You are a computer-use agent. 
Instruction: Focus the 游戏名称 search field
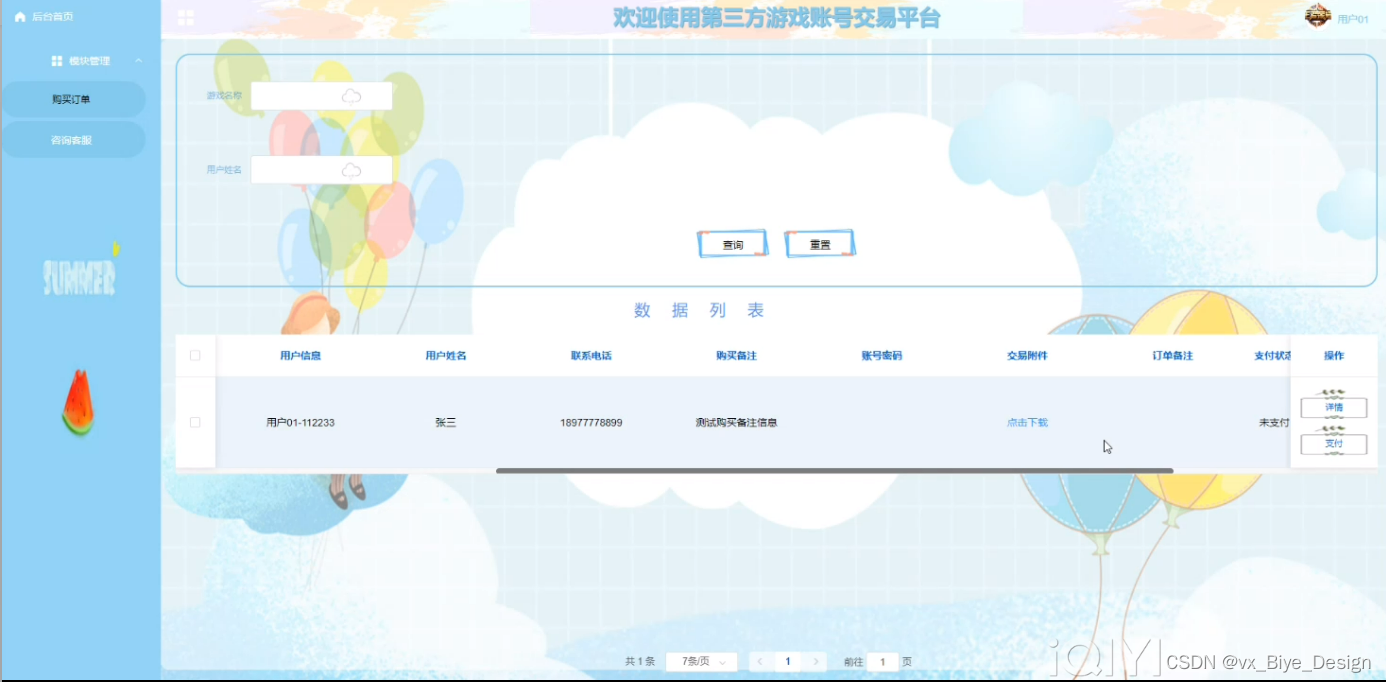[321, 96]
